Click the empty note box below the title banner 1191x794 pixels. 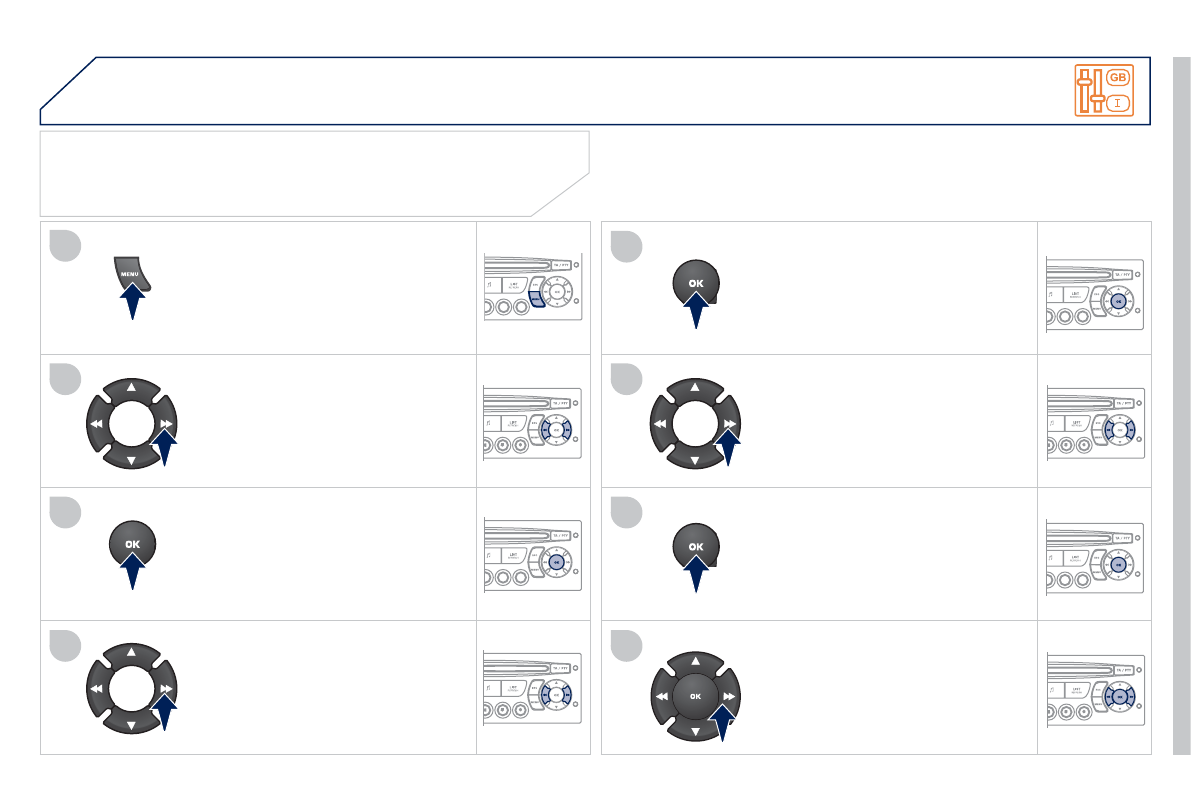pyautogui.click(x=300, y=172)
